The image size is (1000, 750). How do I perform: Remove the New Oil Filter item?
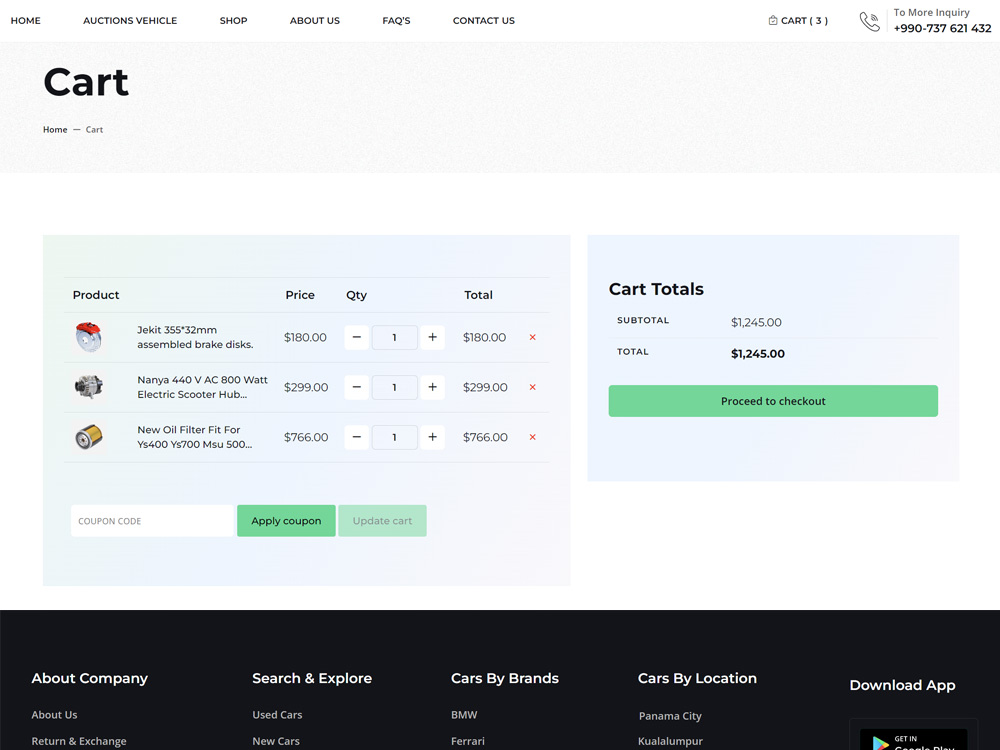533,437
